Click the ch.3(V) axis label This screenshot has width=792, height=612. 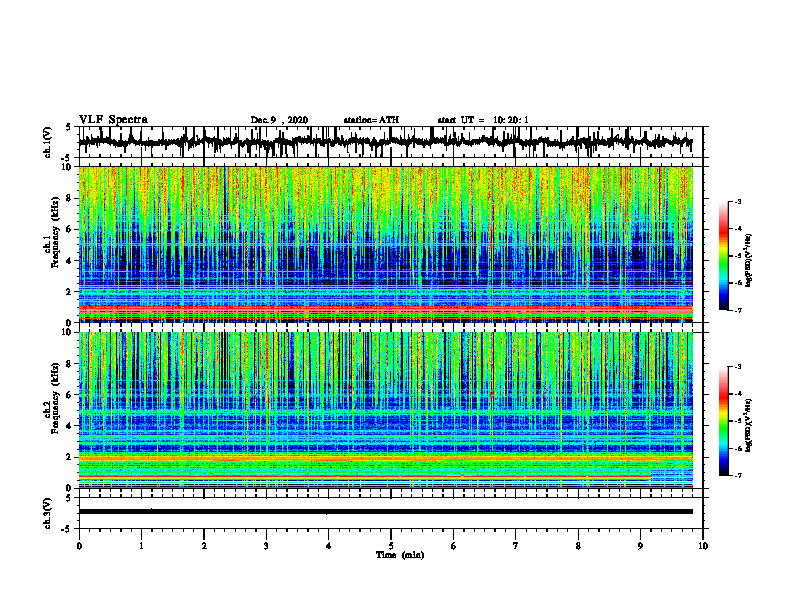click(x=48, y=513)
